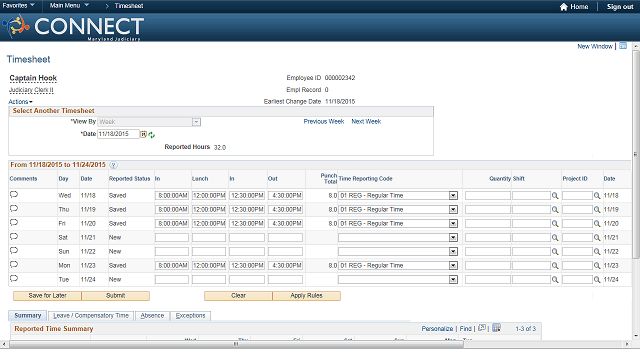Click help icon next to date range
This screenshot has width=640, height=360.
113,165
